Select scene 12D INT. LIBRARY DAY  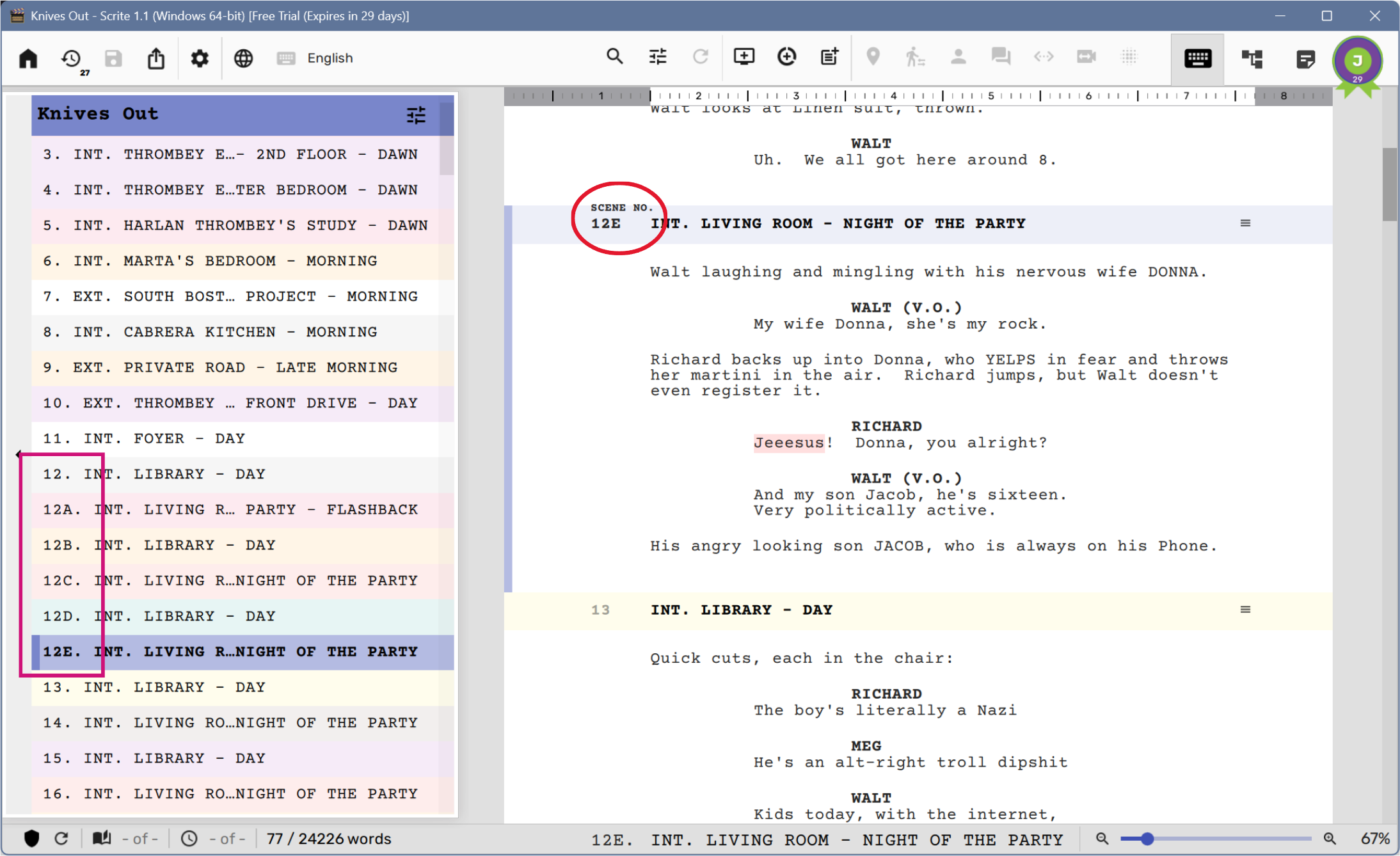pyautogui.click(x=235, y=616)
